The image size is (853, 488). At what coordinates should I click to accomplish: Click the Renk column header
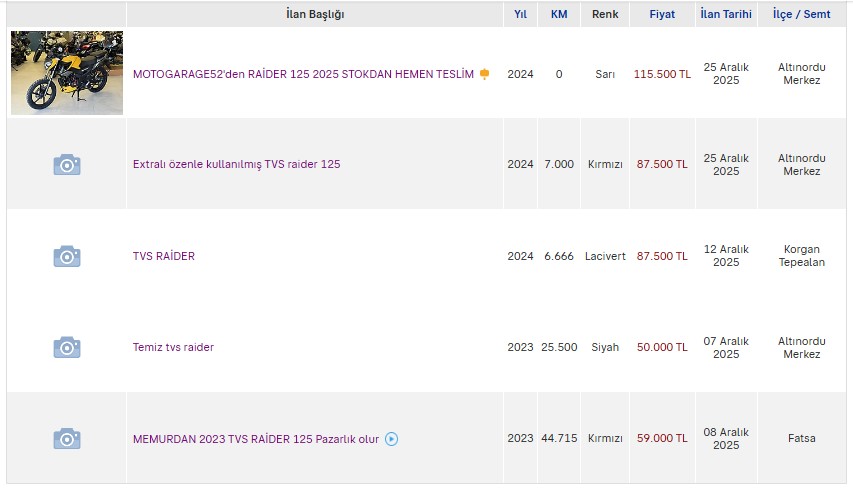tap(605, 14)
